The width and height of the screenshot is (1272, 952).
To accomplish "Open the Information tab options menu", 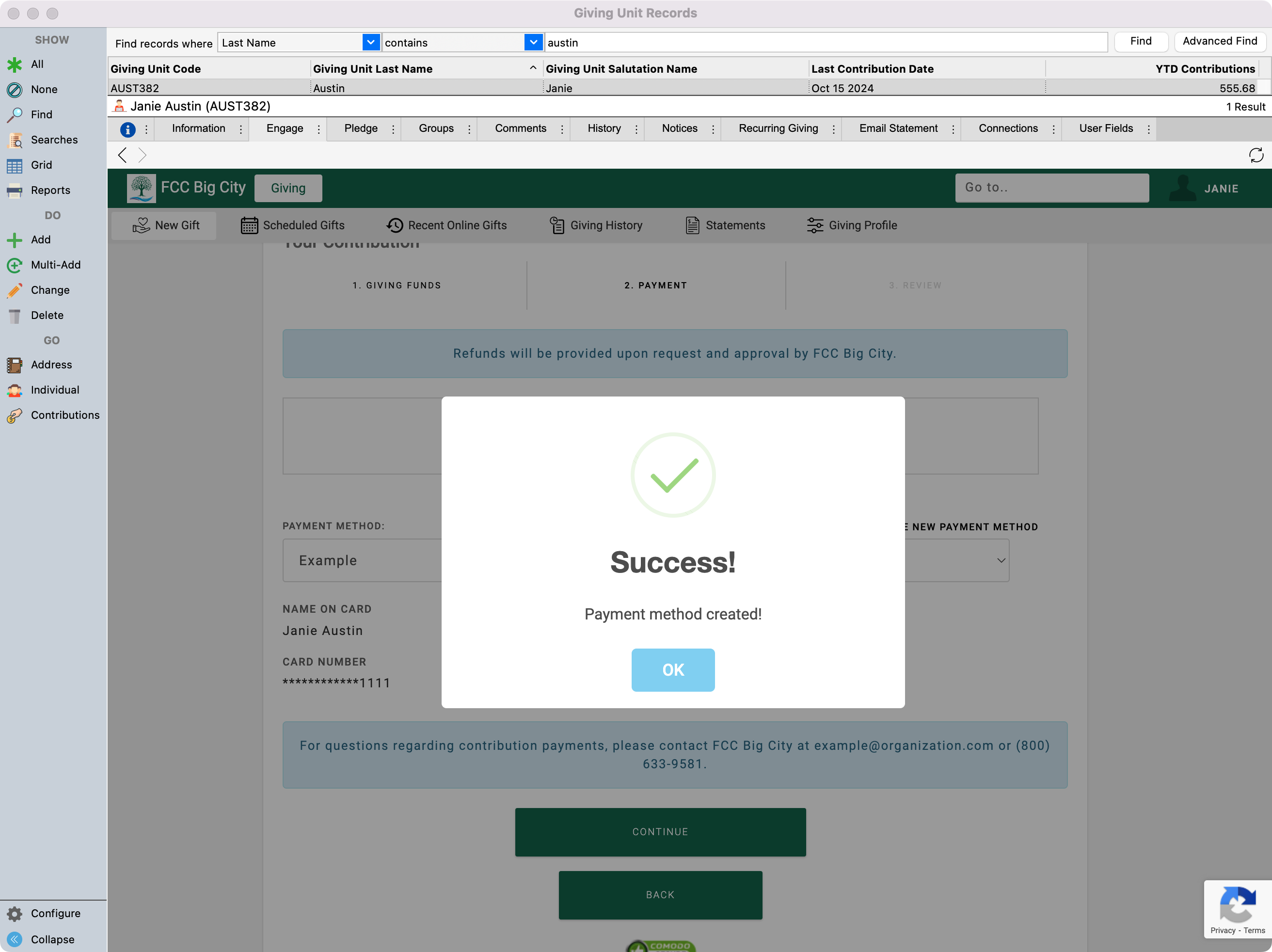I will coord(241,129).
